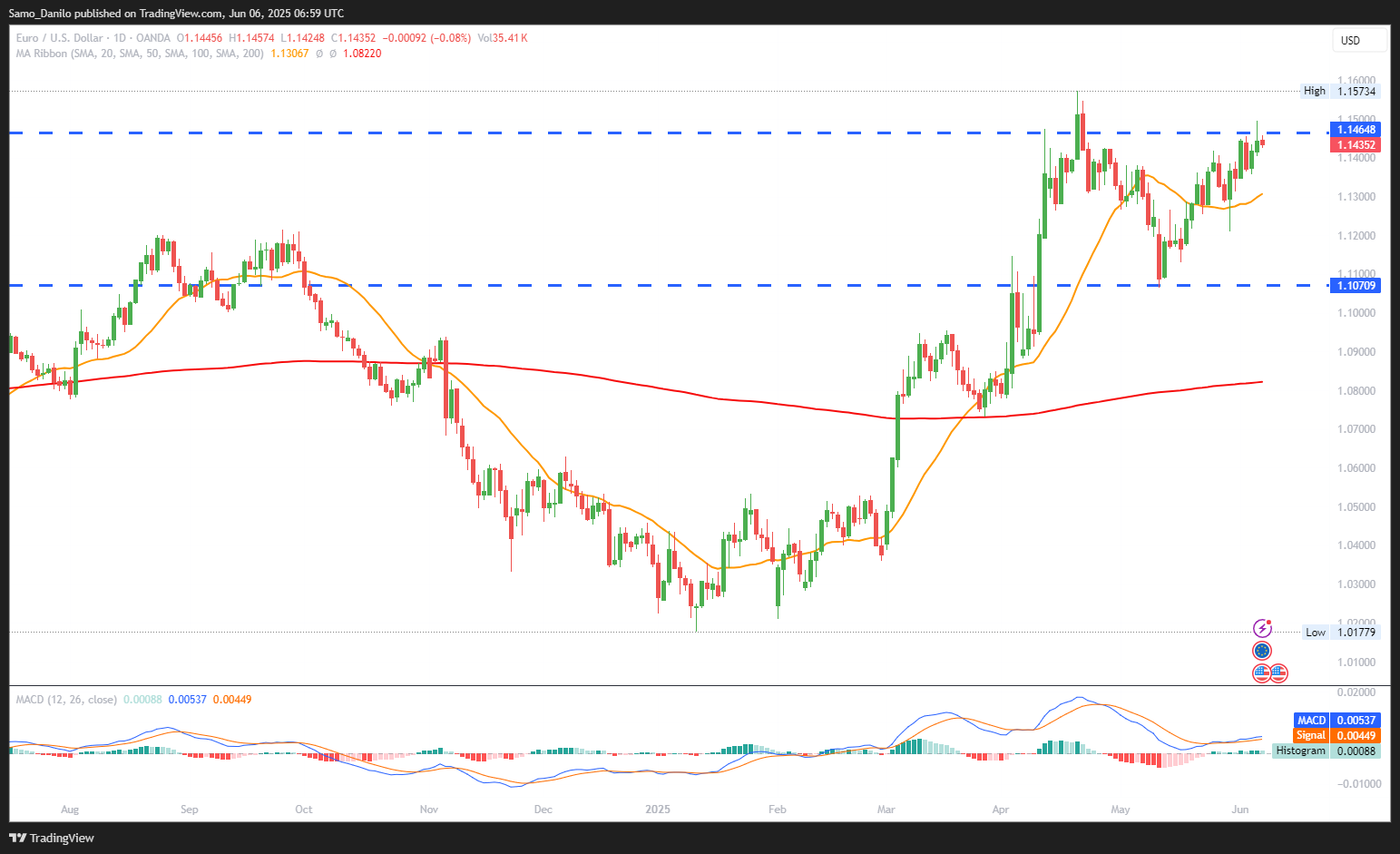Select the MA Ribbon indicator legend
This screenshot has height=854, width=1400.
[x=140, y=54]
